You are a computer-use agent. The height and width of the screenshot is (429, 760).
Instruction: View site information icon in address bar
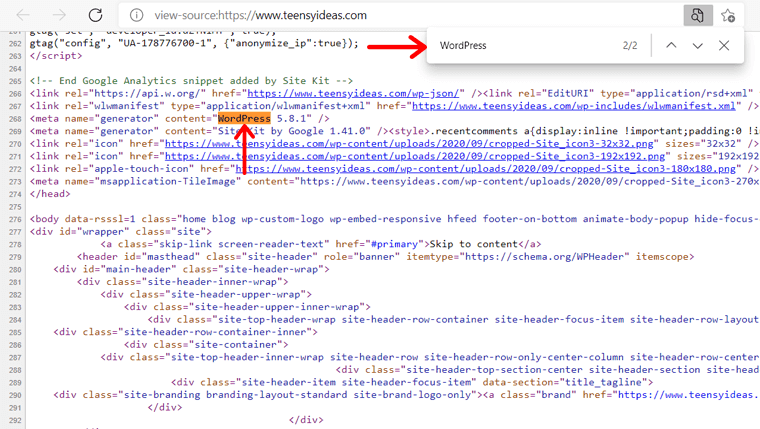tap(137, 16)
